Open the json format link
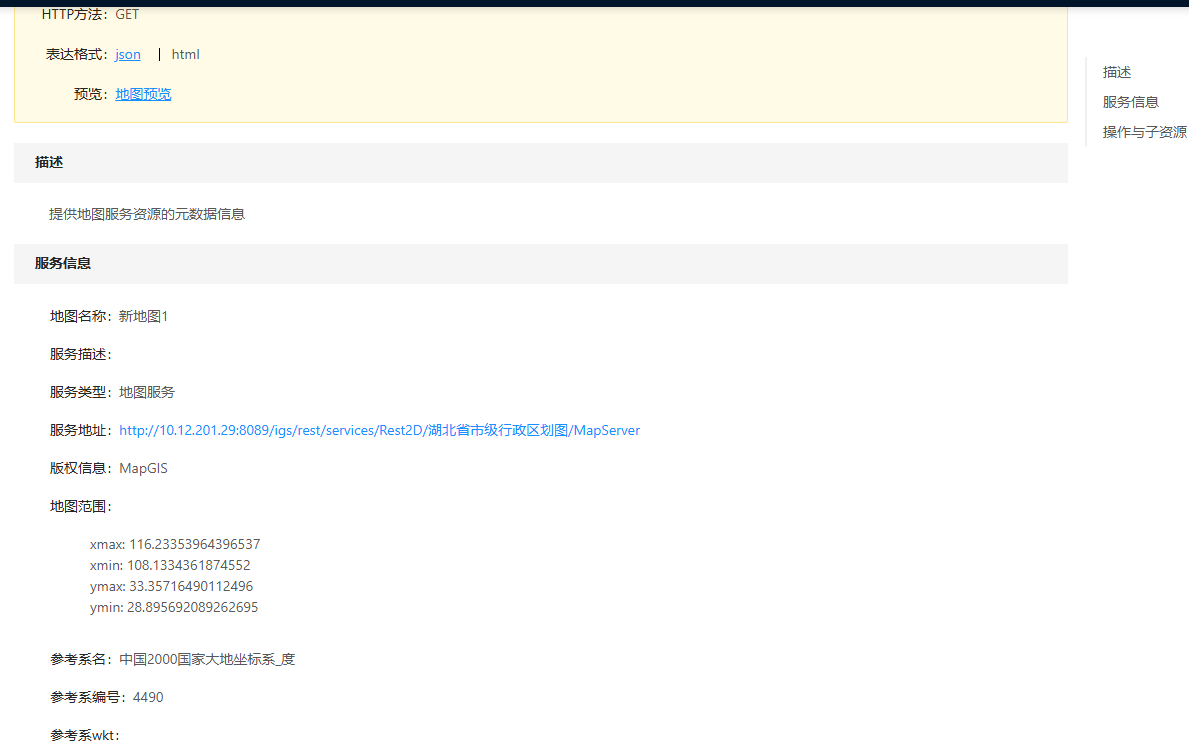Screen dimensions: 1189x748 coord(128,54)
